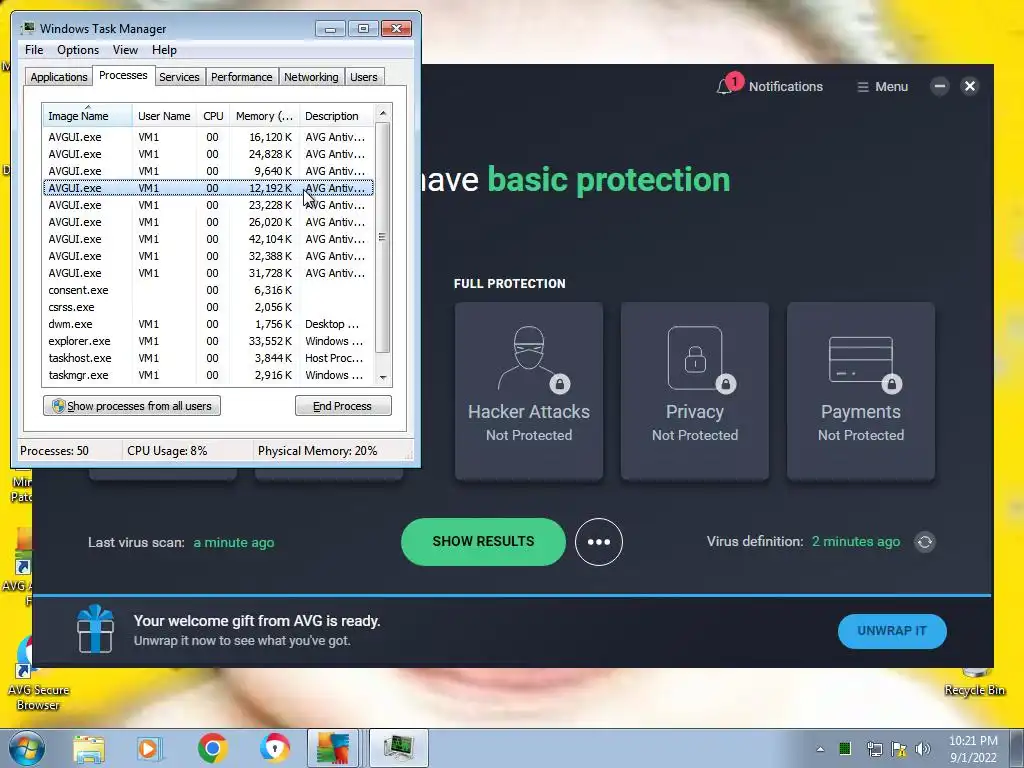The width and height of the screenshot is (1024, 768).
Task: Sort processes by CPU column header
Action: (213, 116)
